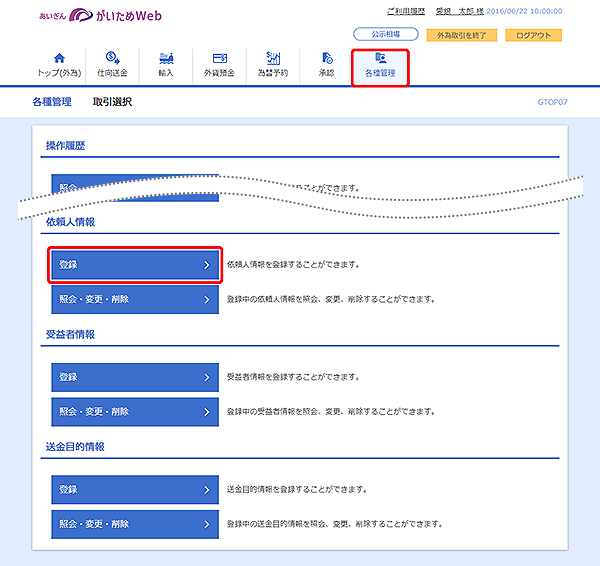Open the 為替予約 menu label

273,73
